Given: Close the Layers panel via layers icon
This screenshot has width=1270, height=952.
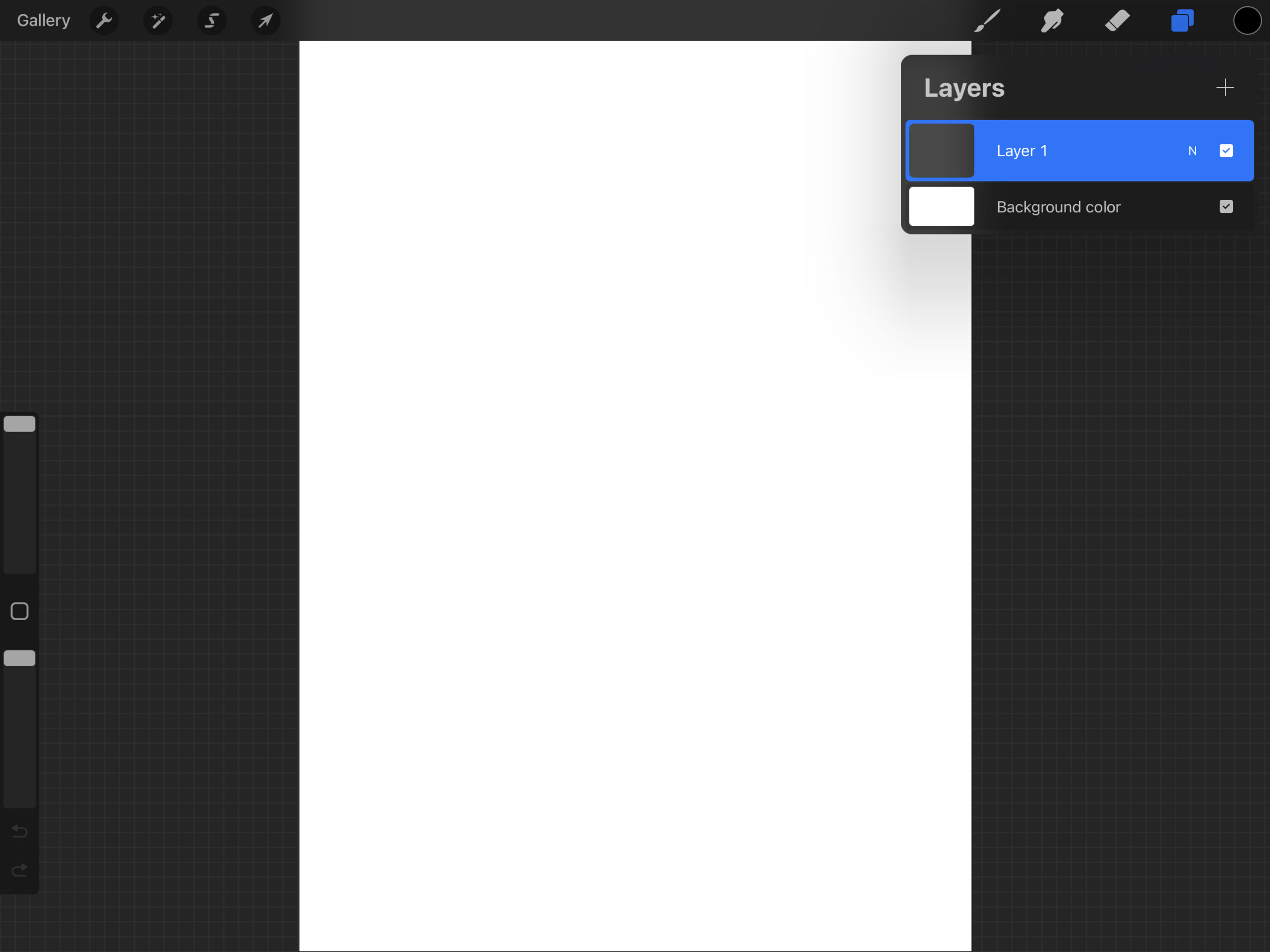Looking at the screenshot, I should point(1182,21).
